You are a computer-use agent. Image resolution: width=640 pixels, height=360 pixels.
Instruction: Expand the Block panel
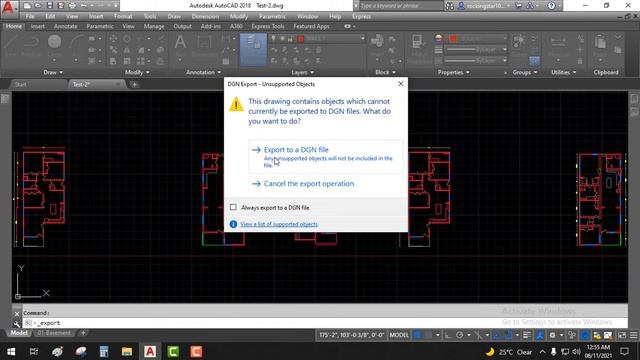pyautogui.click(x=386, y=72)
